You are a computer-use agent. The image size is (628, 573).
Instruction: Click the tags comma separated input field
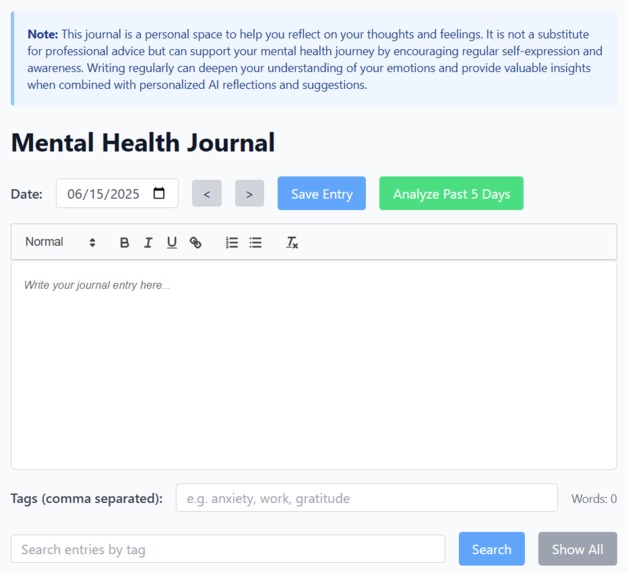[367, 498]
